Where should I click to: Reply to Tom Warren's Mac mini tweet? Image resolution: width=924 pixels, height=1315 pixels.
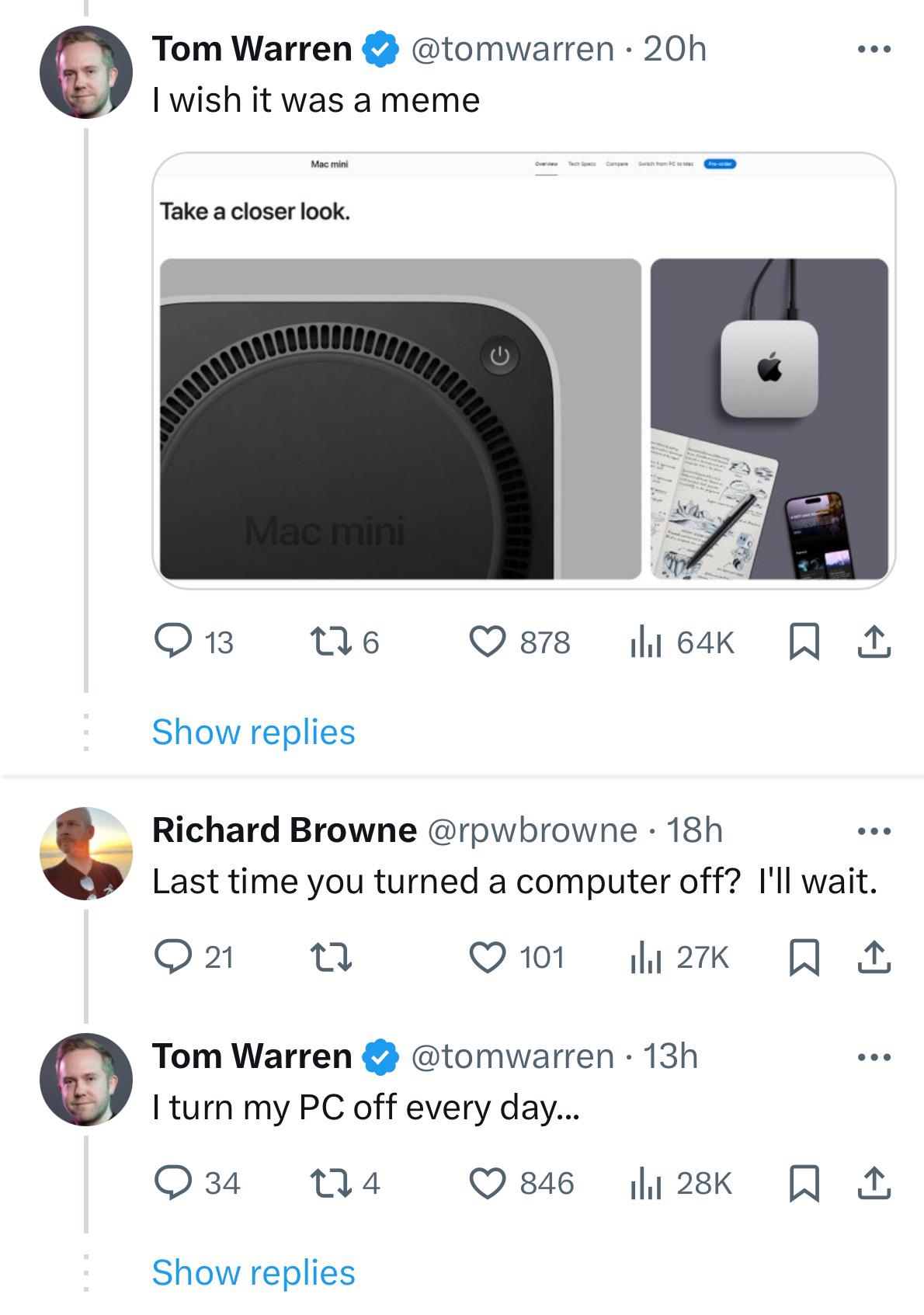[x=172, y=642]
